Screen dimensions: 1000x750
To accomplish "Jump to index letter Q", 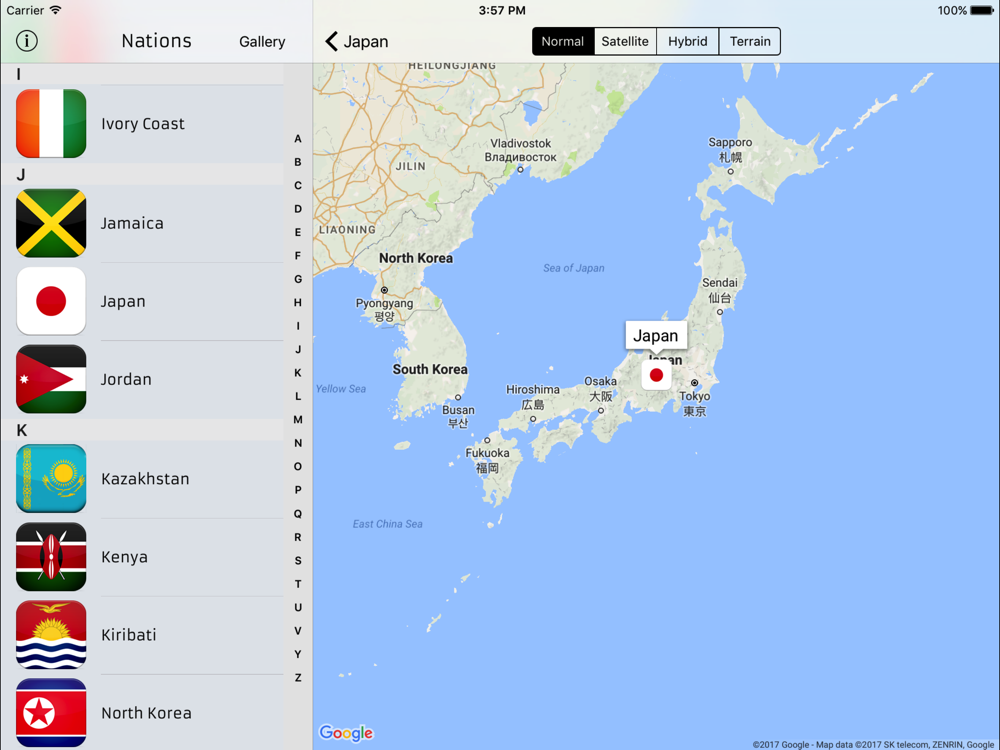I will 298,514.
